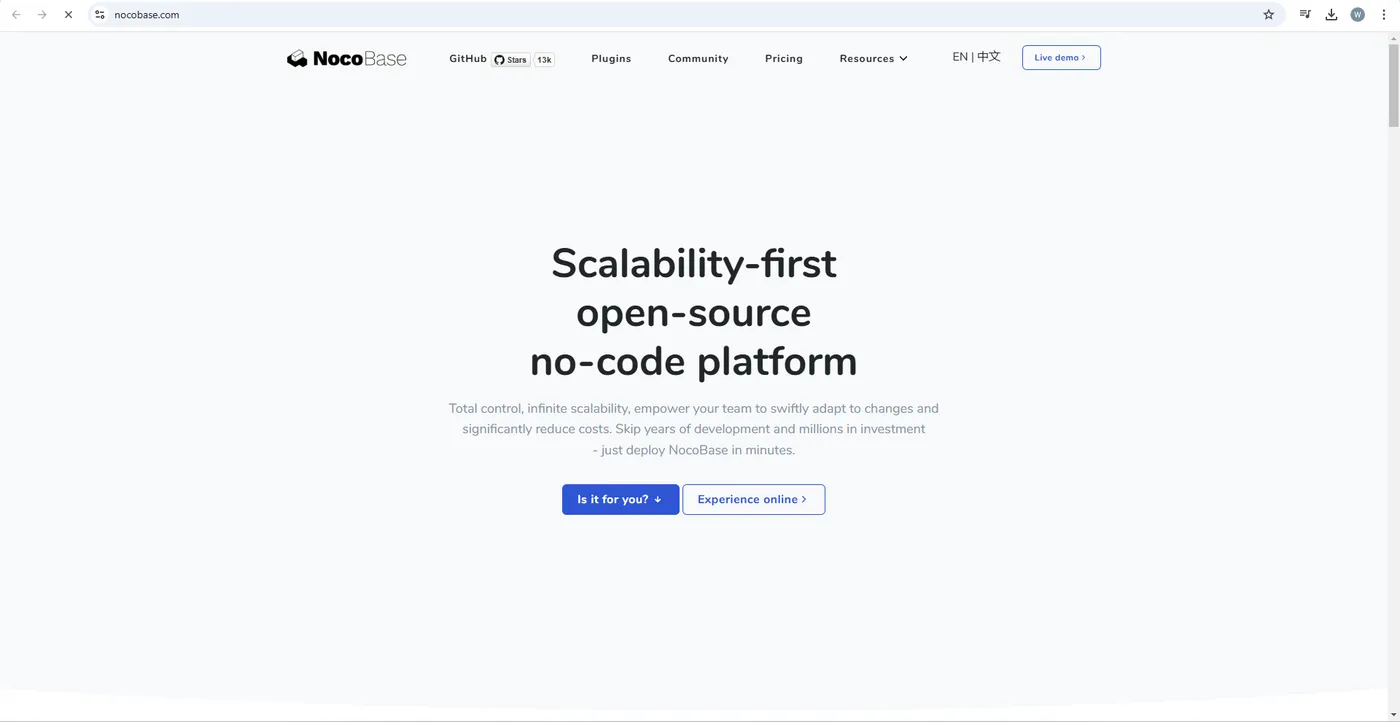Click the Live demo button
The image size is (1400, 722).
(x=1060, y=57)
